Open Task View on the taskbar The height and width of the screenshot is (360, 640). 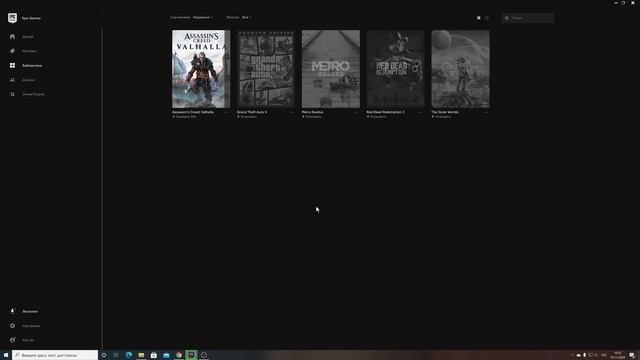116,355
